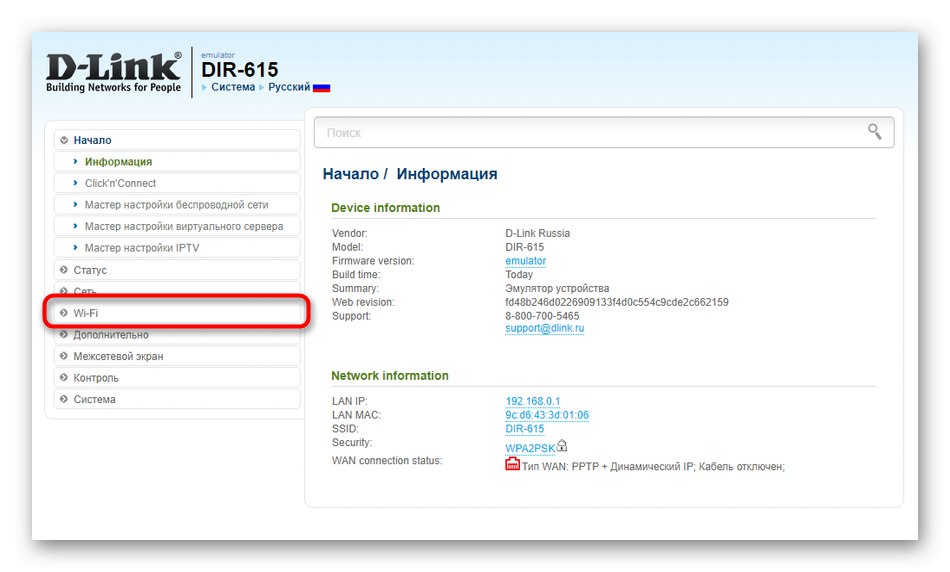
Task: Click the Device information heading
Action: coord(385,208)
